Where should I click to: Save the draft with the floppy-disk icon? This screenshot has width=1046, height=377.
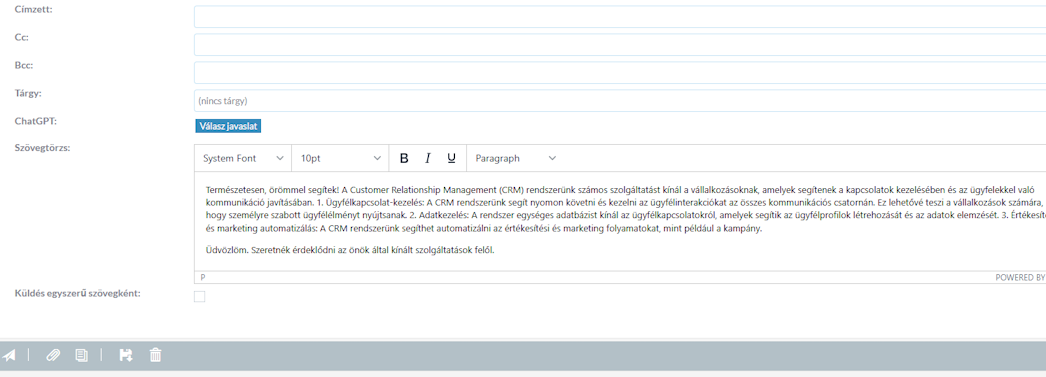(125, 355)
